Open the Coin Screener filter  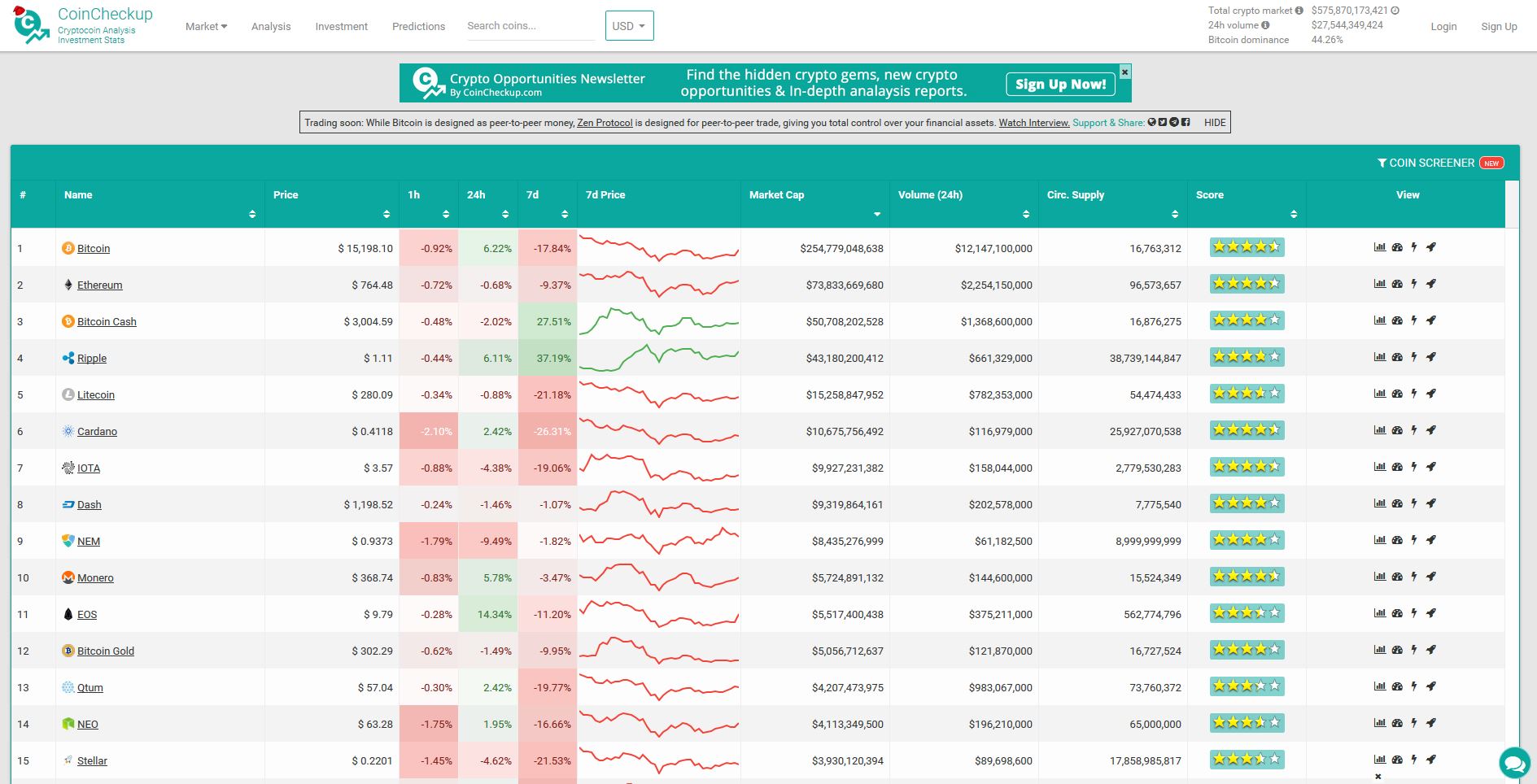point(1439,163)
